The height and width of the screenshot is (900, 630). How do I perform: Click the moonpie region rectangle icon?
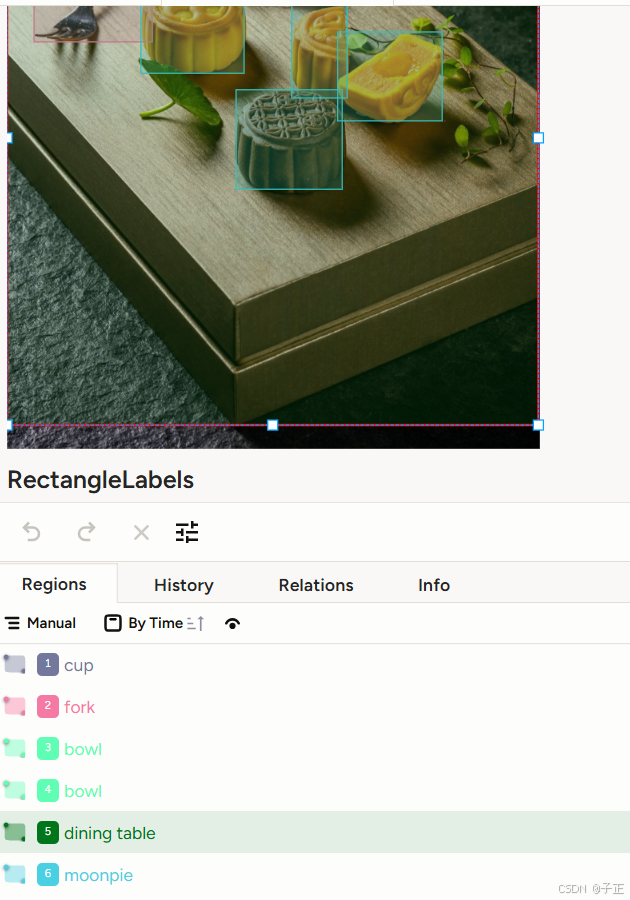point(14,875)
